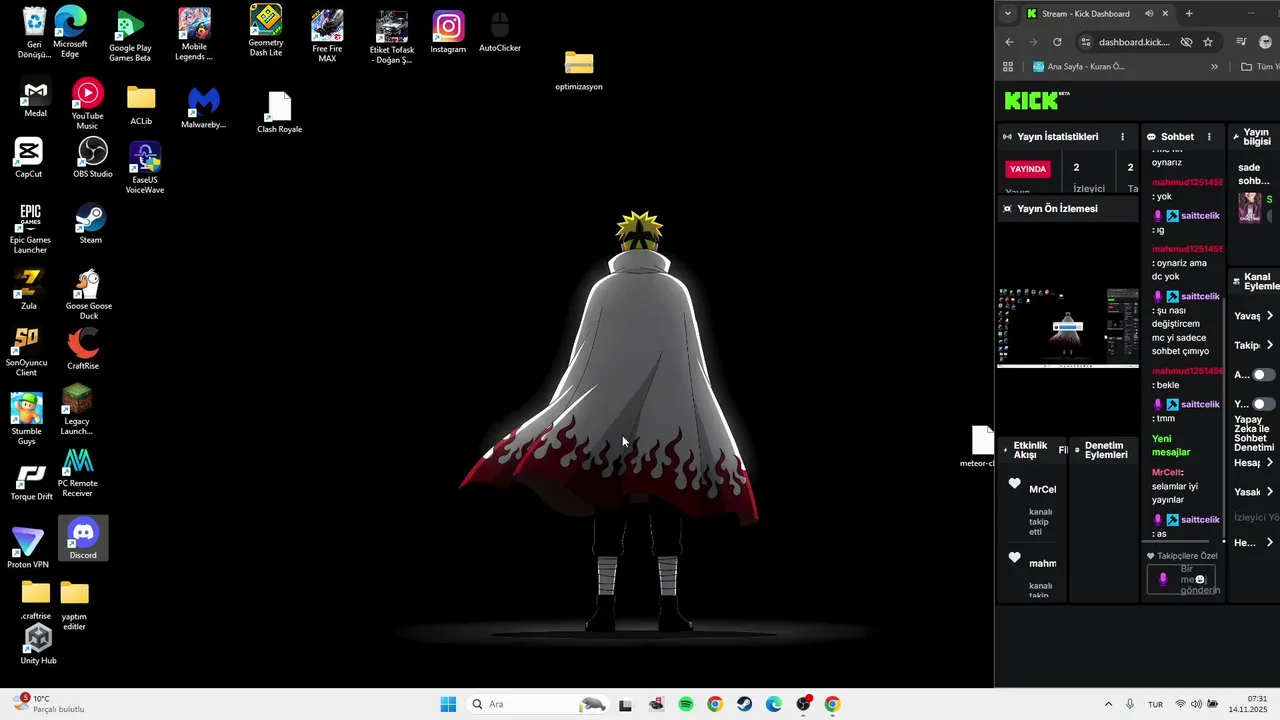Expand the He... row chevron
Screen dimensions: 1280x720
[1270, 542]
